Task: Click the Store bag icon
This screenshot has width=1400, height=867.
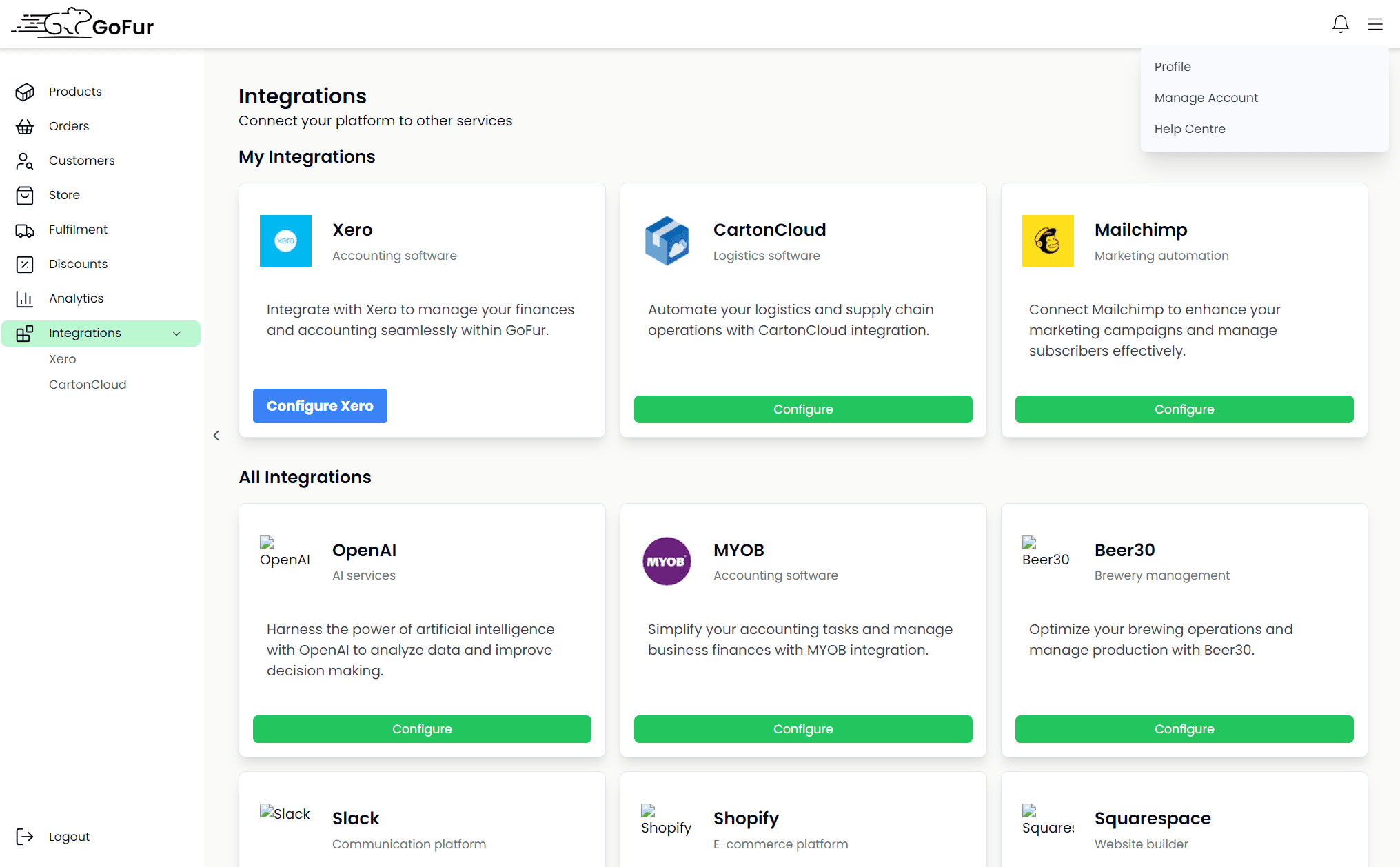Action: point(25,195)
